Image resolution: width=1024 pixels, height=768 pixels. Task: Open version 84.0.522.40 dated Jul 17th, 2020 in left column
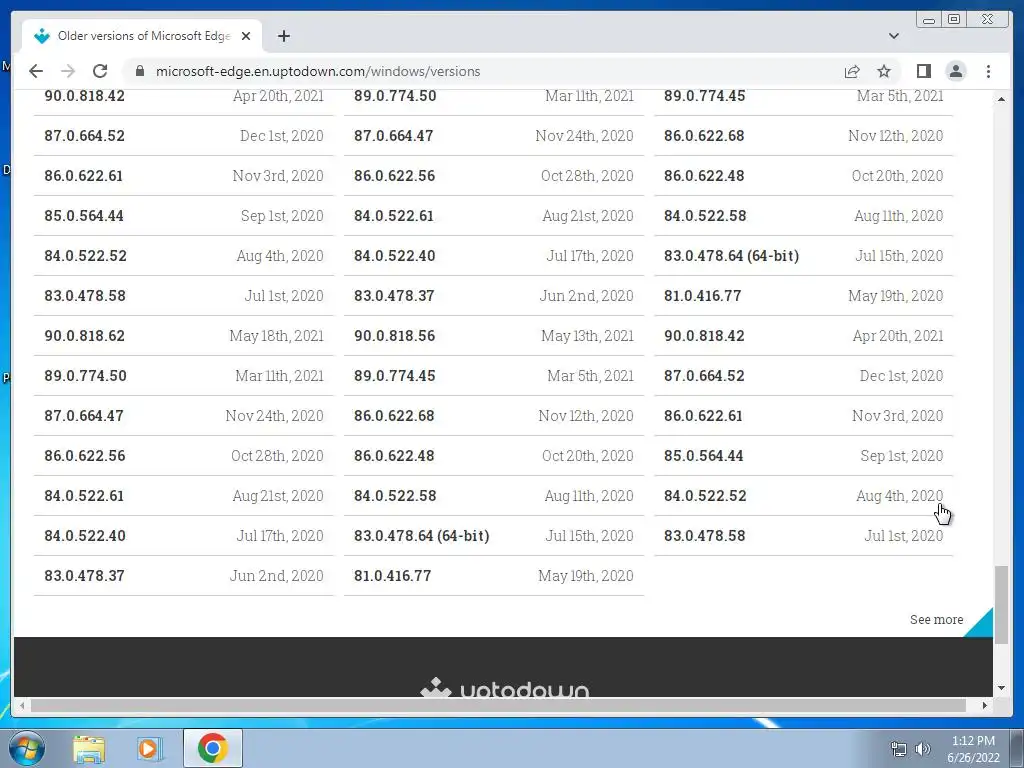[x=184, y=536]
